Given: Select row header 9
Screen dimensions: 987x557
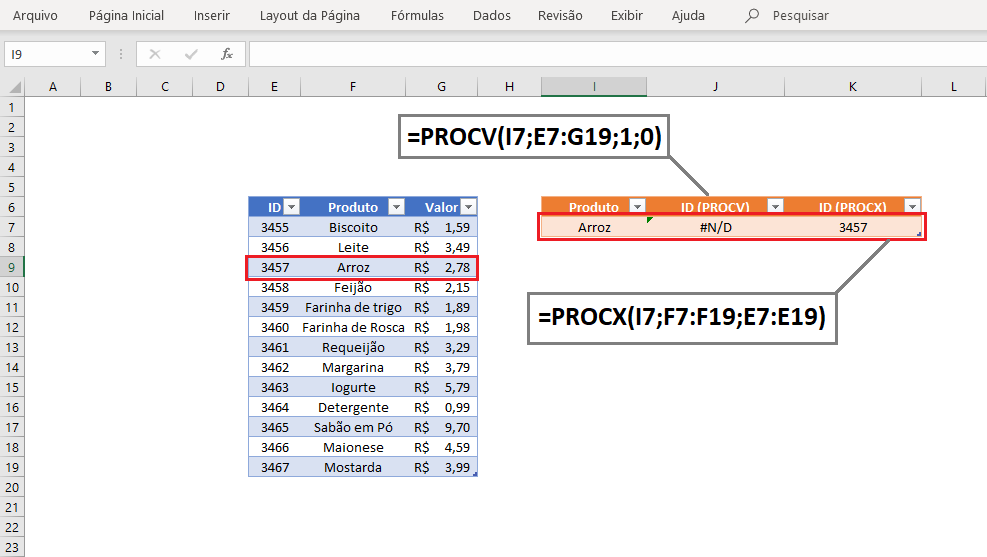Looking at the screenshot, I should coord(12,267).
